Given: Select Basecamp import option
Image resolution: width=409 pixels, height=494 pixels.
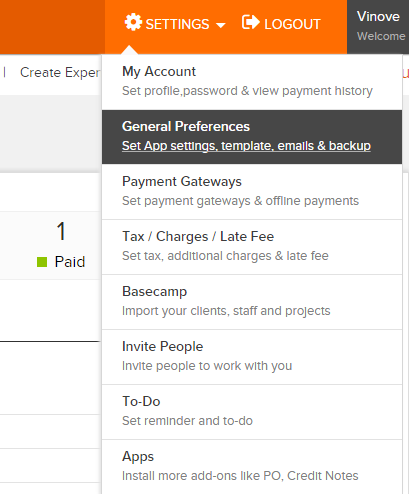Looking at the screenshot, I should [252, 302].
